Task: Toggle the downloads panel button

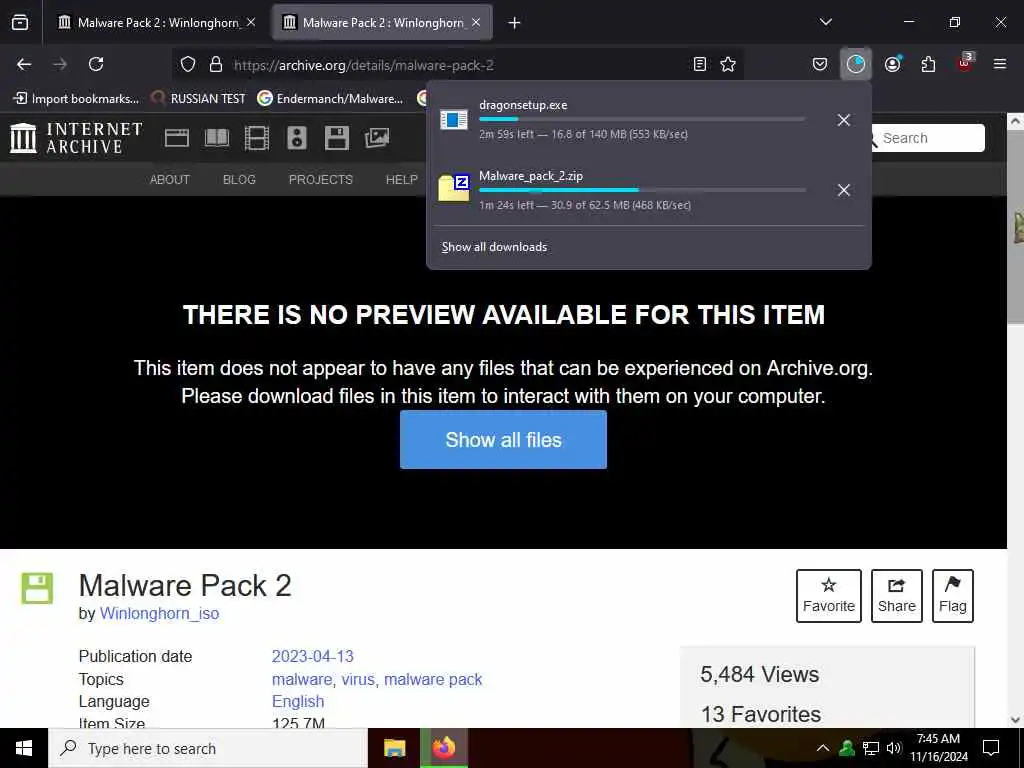Action: click(x=856, y=64)
